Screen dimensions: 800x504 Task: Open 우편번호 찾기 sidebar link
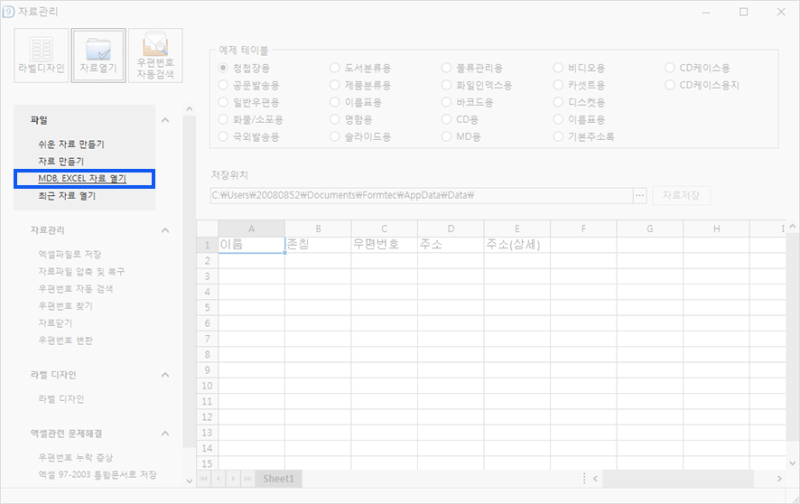click(65, 306)
